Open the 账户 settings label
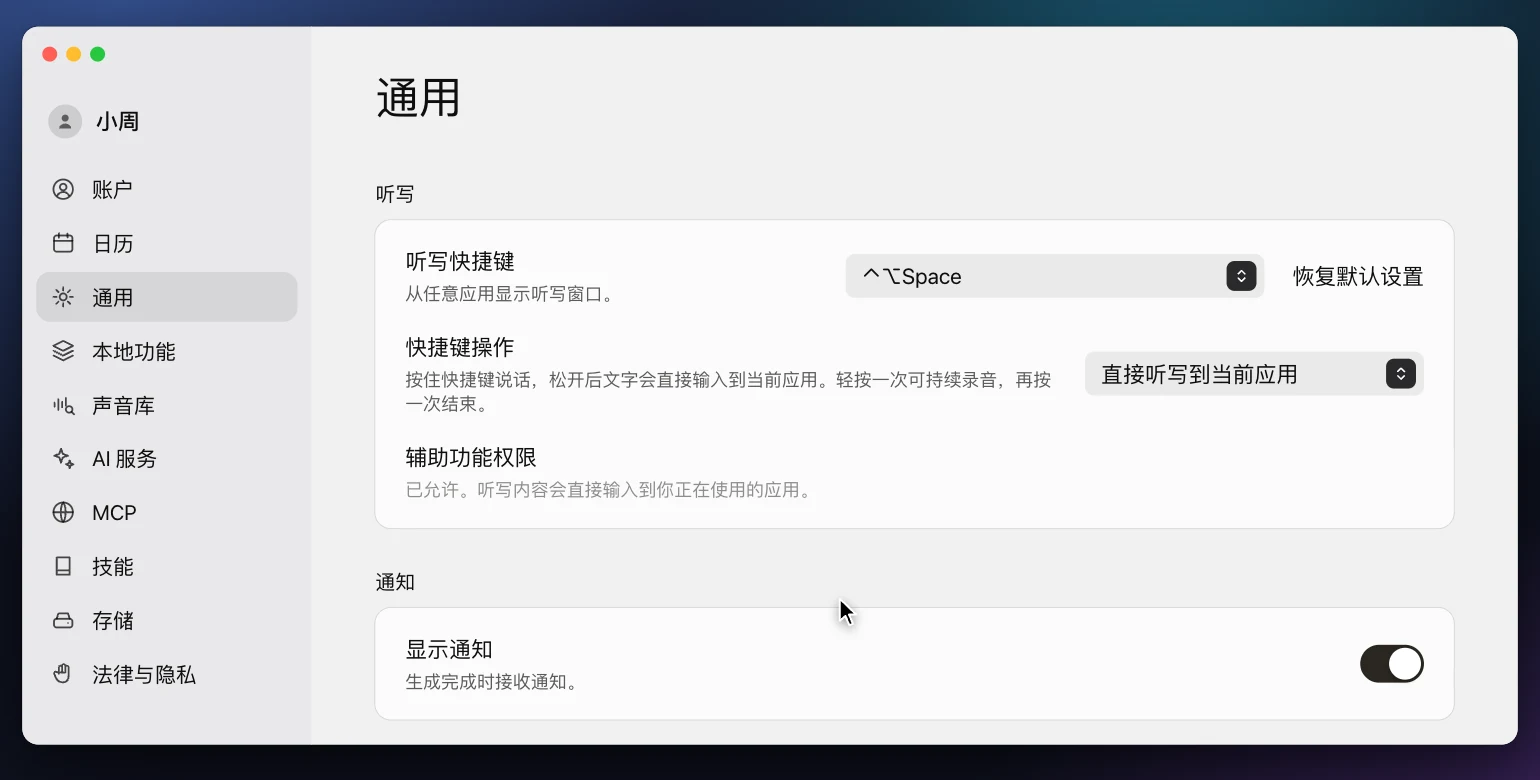 click(112, 189)
